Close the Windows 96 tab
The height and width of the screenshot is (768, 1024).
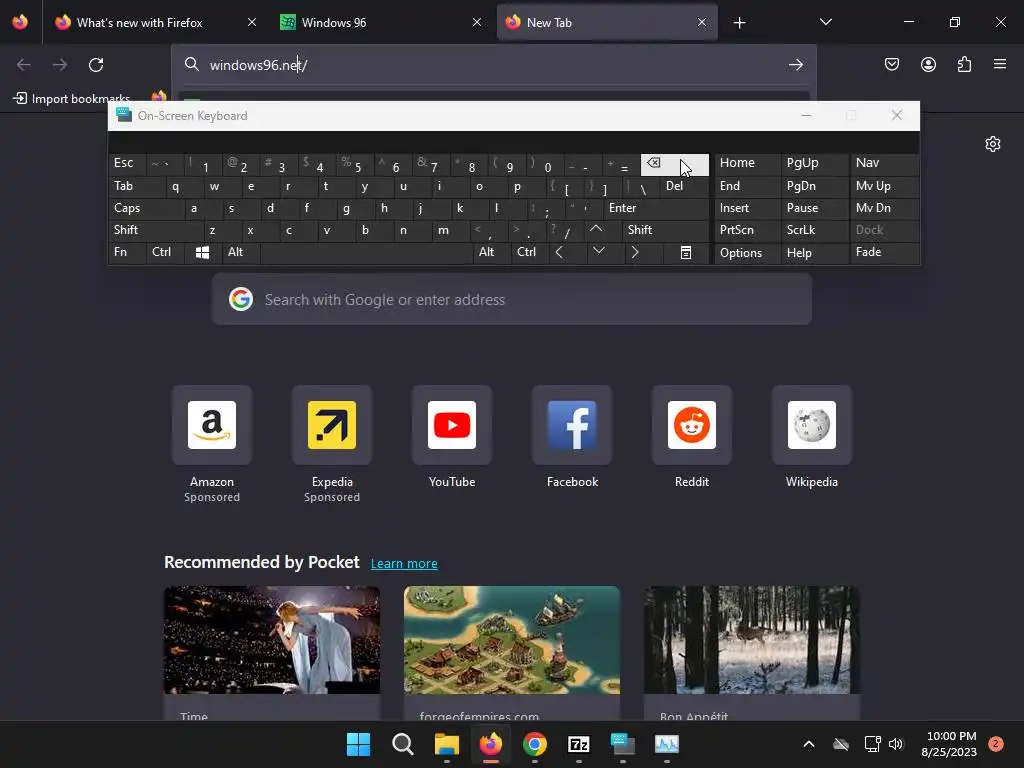coord(477,22)
